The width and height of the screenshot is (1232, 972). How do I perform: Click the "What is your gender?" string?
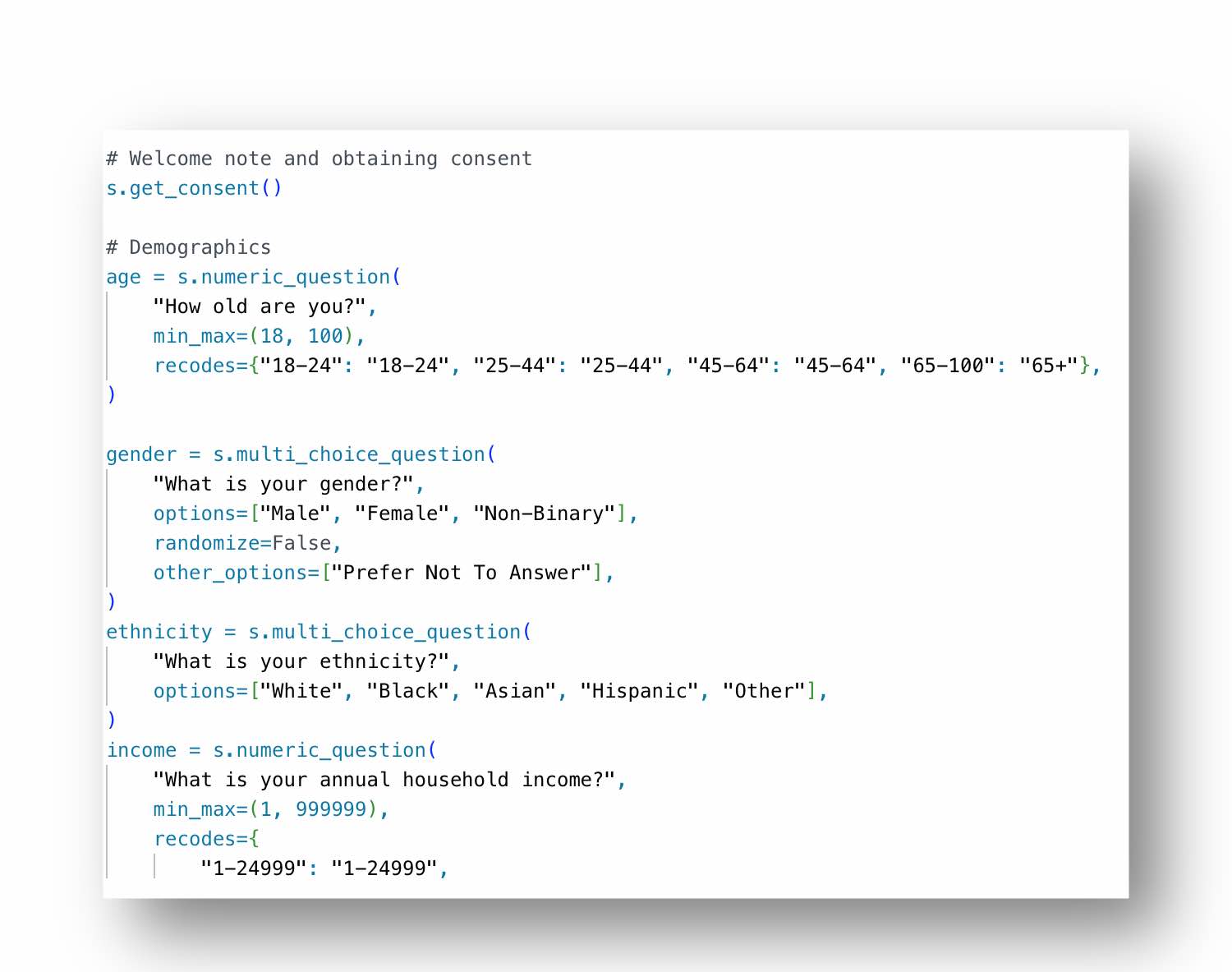point(283,484)
